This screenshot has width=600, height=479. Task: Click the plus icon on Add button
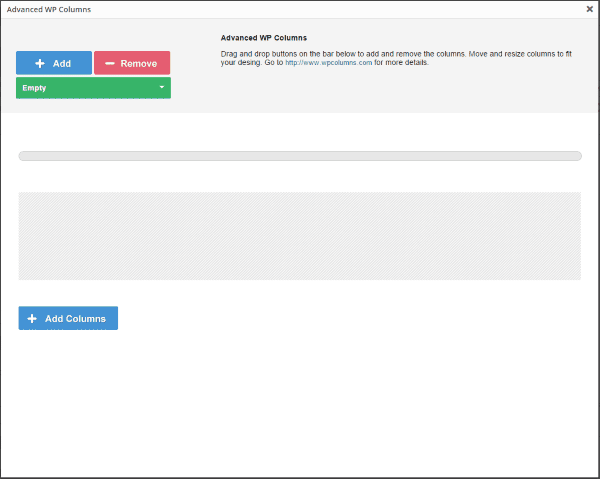39,63
